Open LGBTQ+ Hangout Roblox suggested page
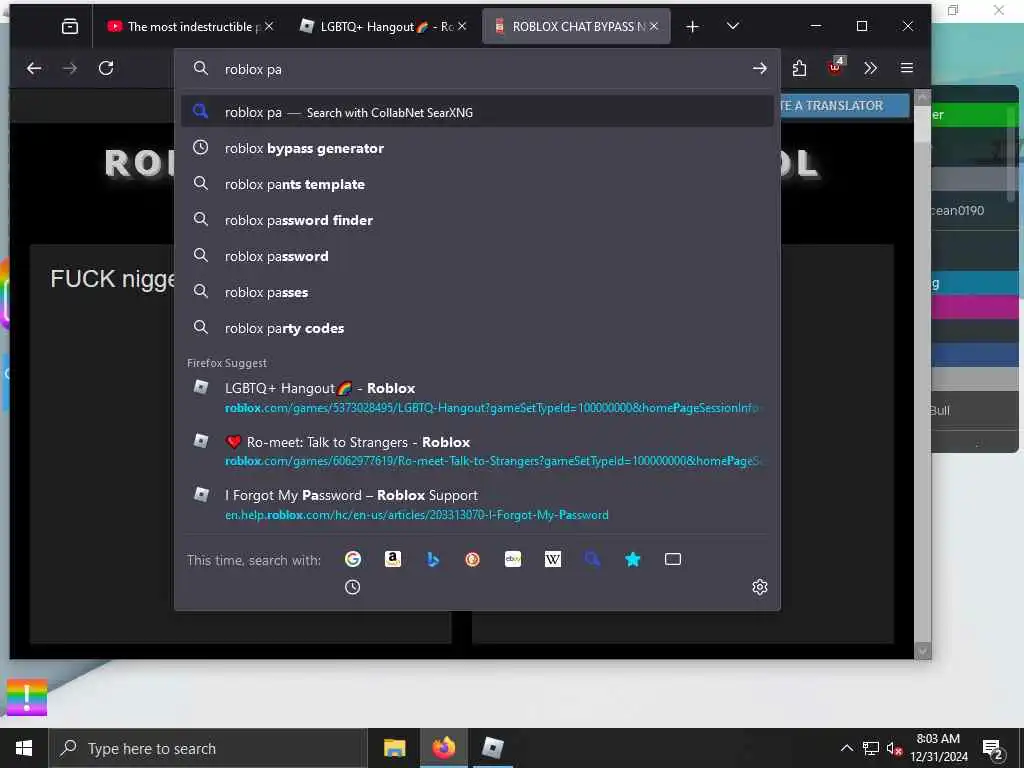Viewport: 1024px width, 768px height. (x=477, y=397)
